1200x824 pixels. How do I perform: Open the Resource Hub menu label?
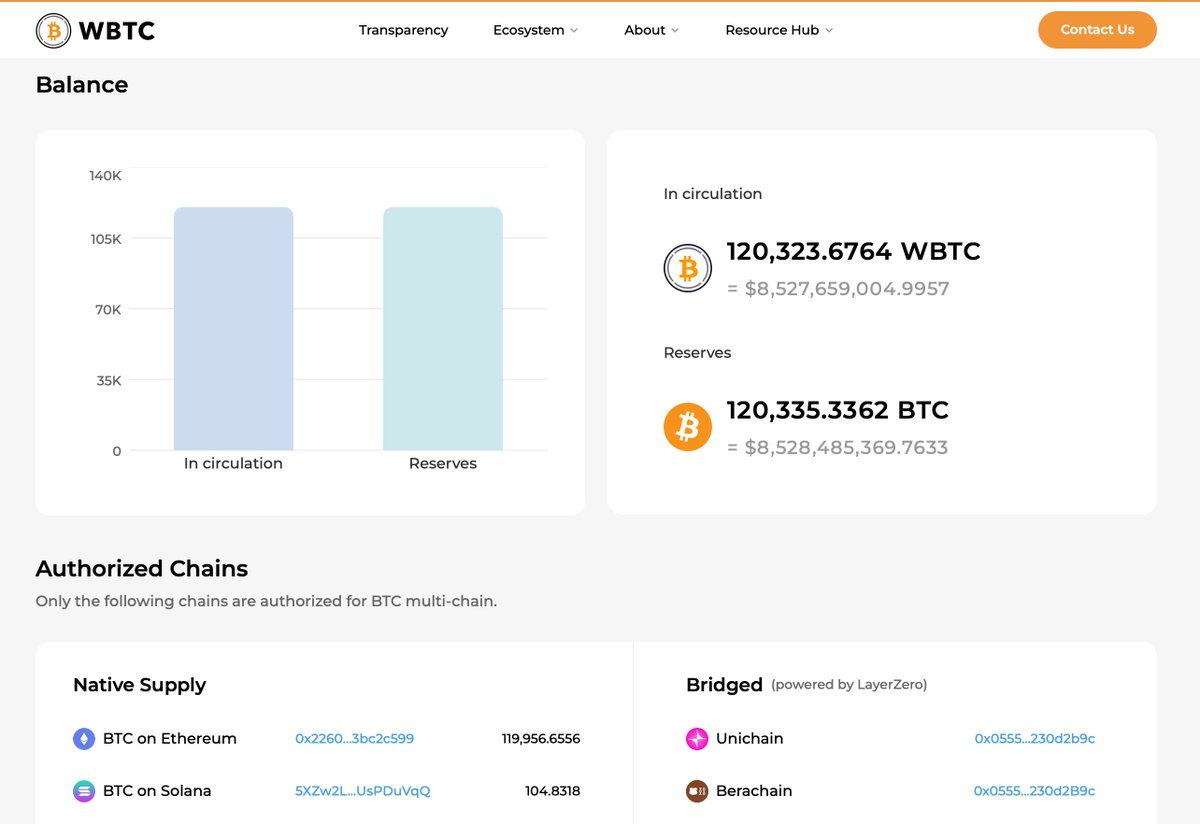tap(772, 30)
